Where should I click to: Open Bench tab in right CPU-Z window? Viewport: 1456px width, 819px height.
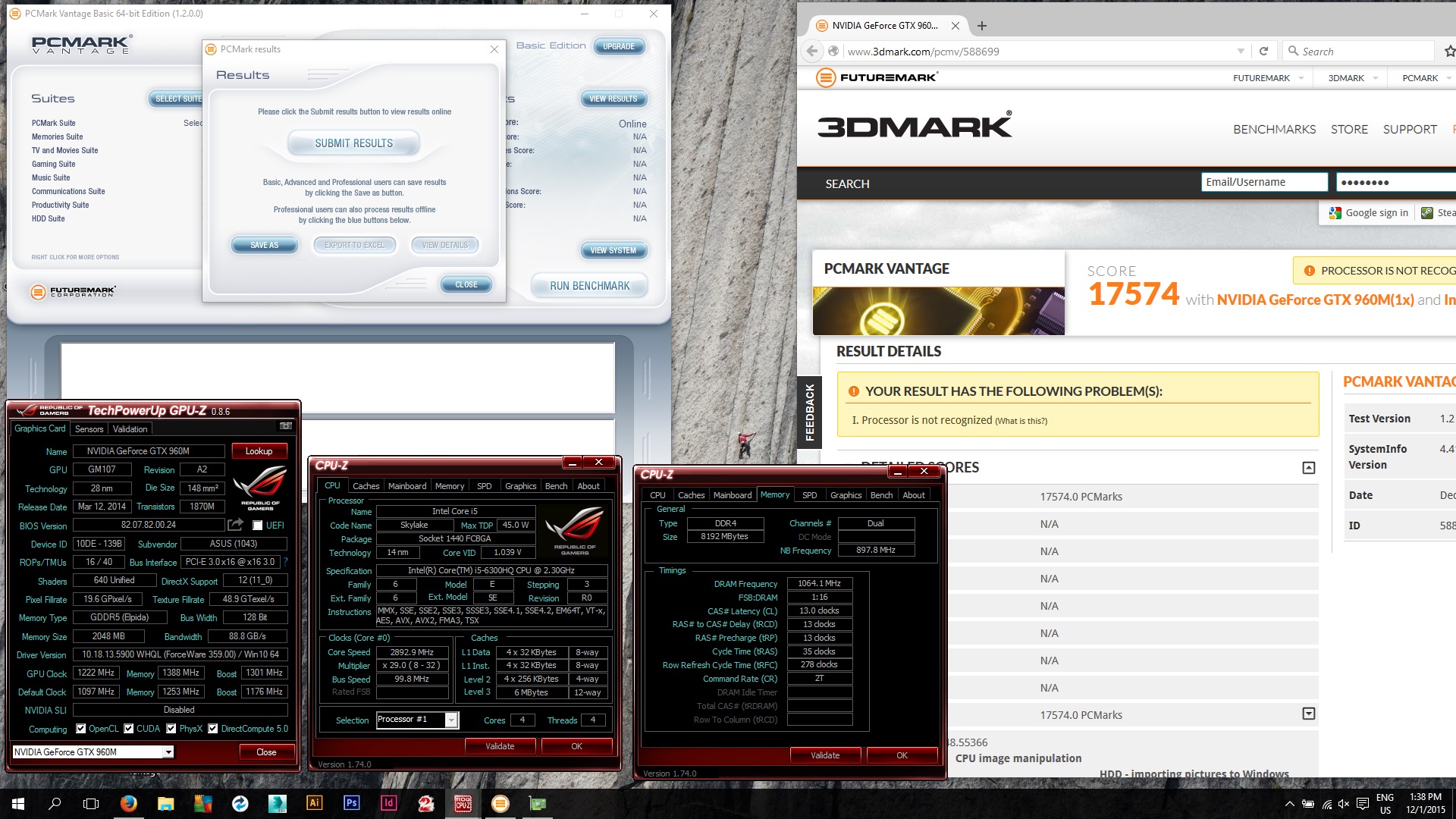[x=881, y=494]
